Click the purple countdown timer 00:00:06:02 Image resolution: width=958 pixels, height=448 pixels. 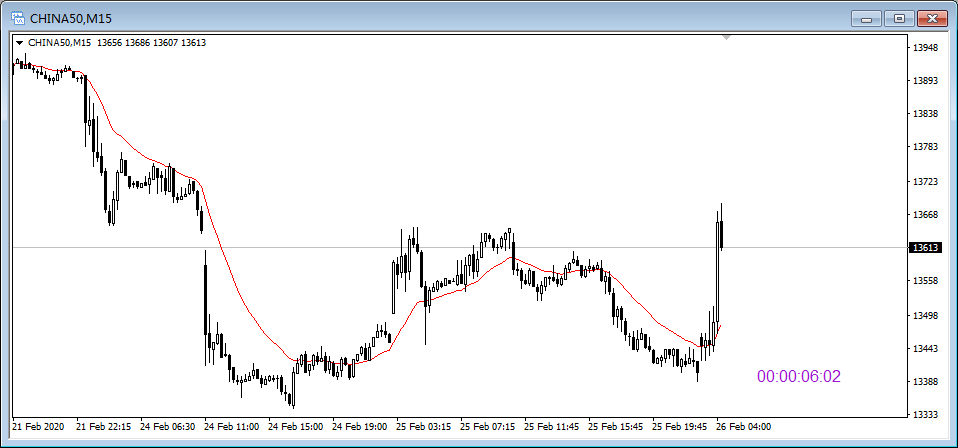pyautogui.click(x=799, y=376)
